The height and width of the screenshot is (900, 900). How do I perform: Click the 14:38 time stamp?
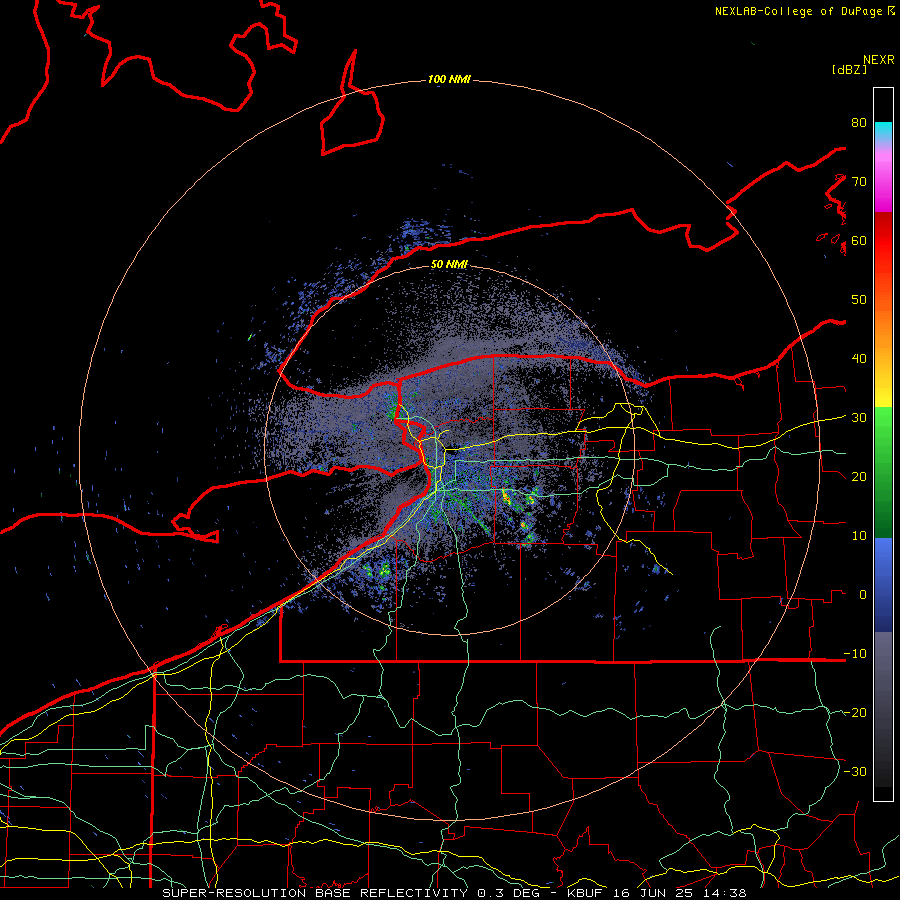726,893
